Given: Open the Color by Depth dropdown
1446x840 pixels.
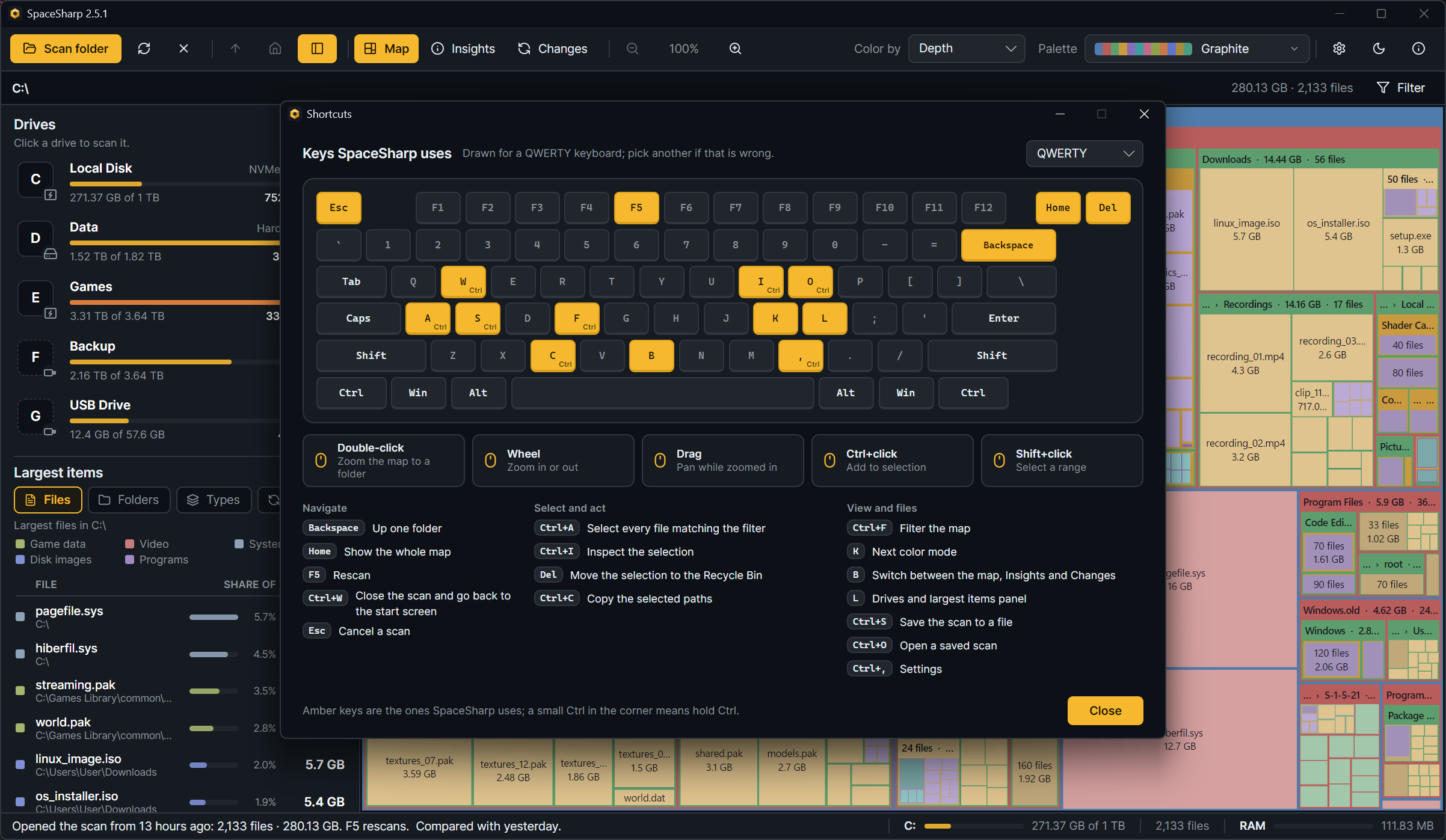Looking at the screenshot, I should 967,49.
